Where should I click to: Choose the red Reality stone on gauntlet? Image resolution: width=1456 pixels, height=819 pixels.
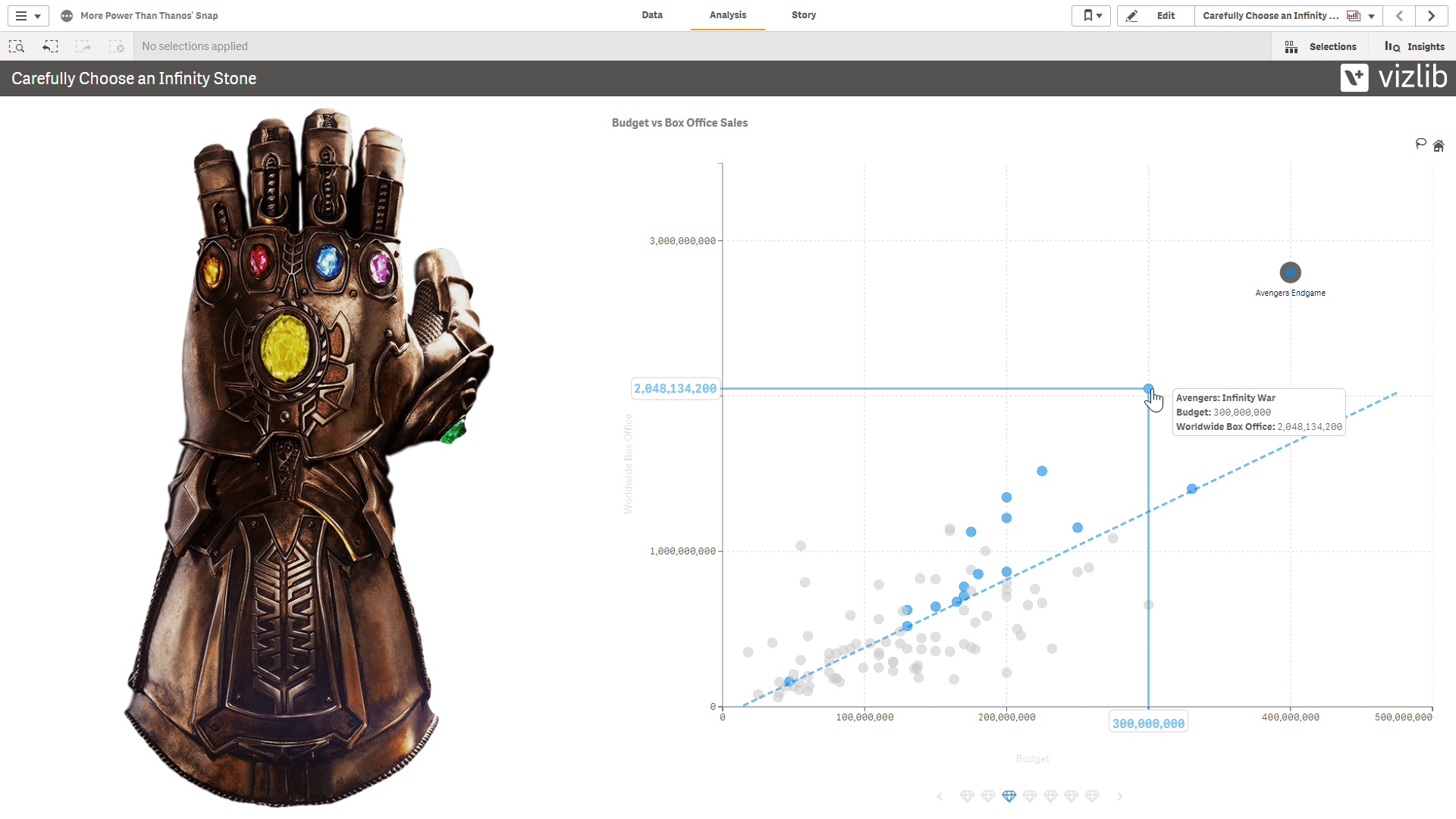click(x=259, y=260)
